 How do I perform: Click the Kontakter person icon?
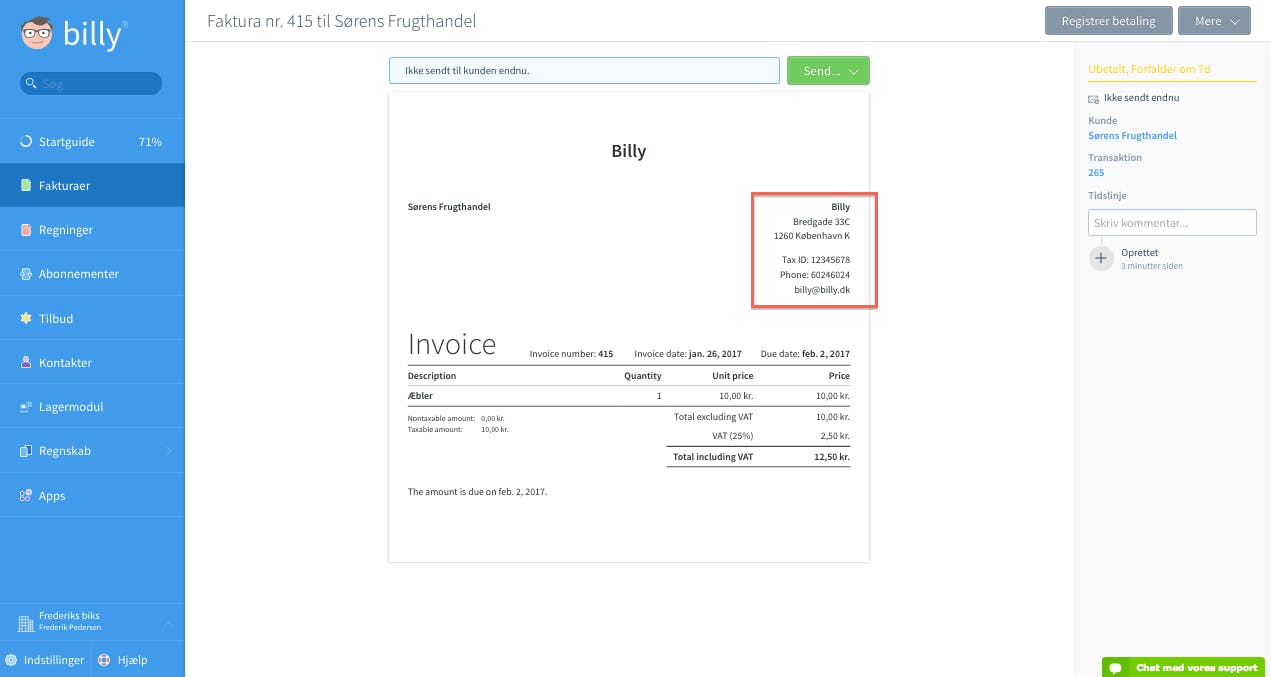tap(27, 362)
